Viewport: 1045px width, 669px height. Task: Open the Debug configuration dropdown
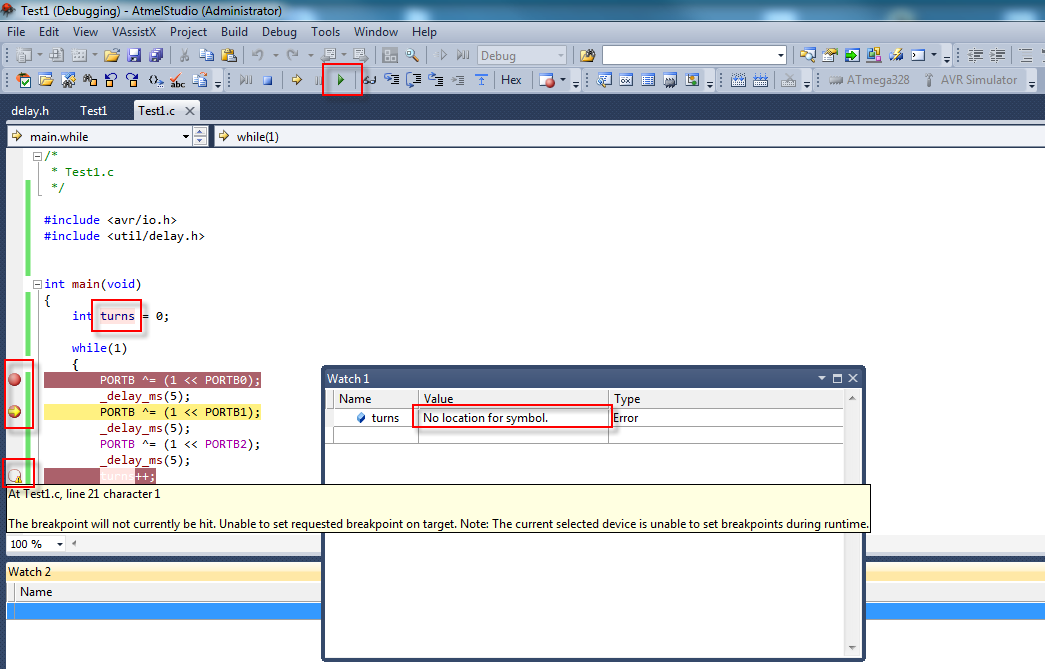click(x=560, y=55)
